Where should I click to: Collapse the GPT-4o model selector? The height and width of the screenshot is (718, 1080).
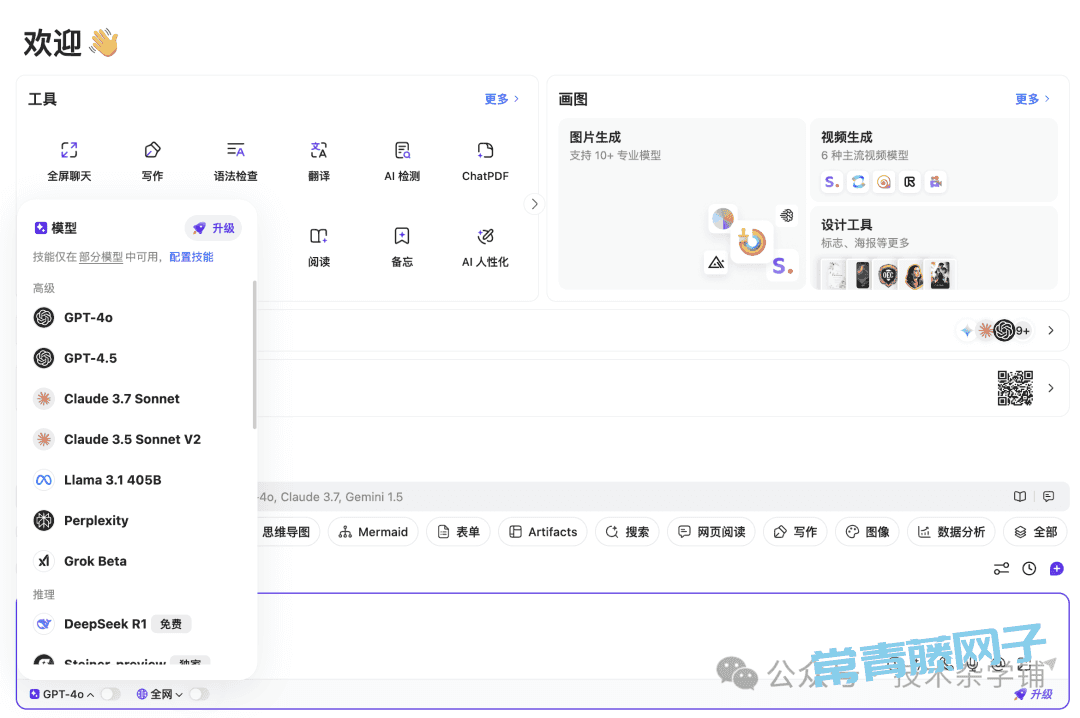click(62, 694)
